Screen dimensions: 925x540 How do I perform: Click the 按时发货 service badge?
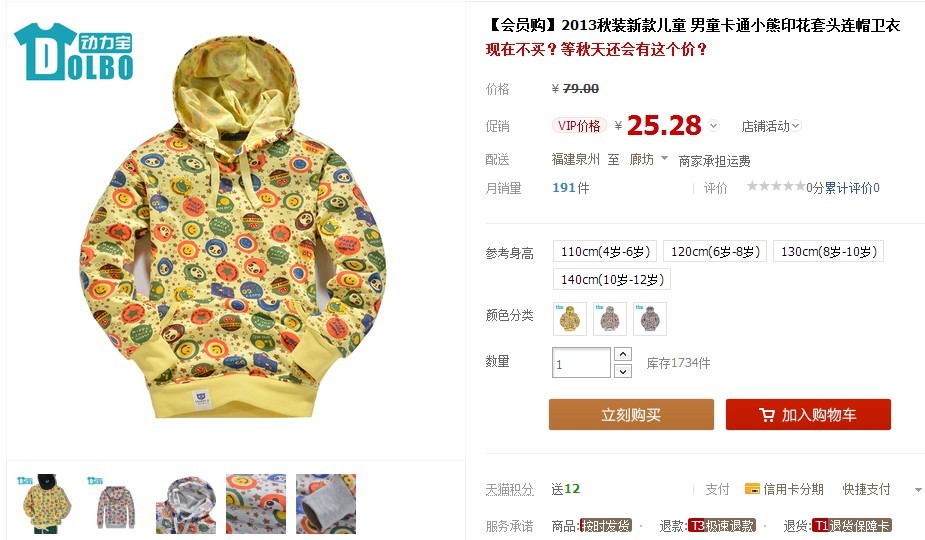(x=606, y=525)
